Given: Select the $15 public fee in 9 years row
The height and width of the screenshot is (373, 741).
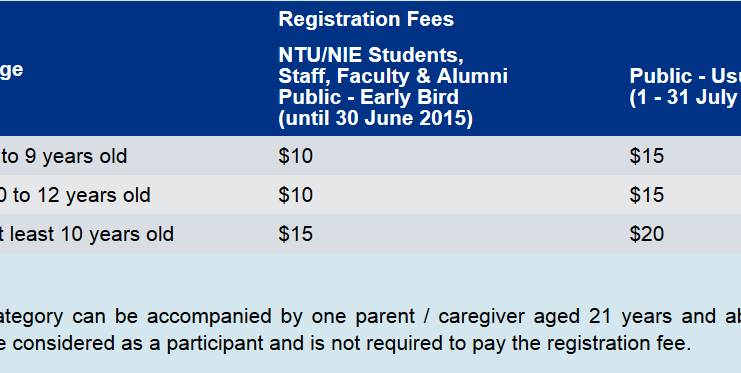Looking at the screenshot, I should pyautogui.click(x=646, y=156).
